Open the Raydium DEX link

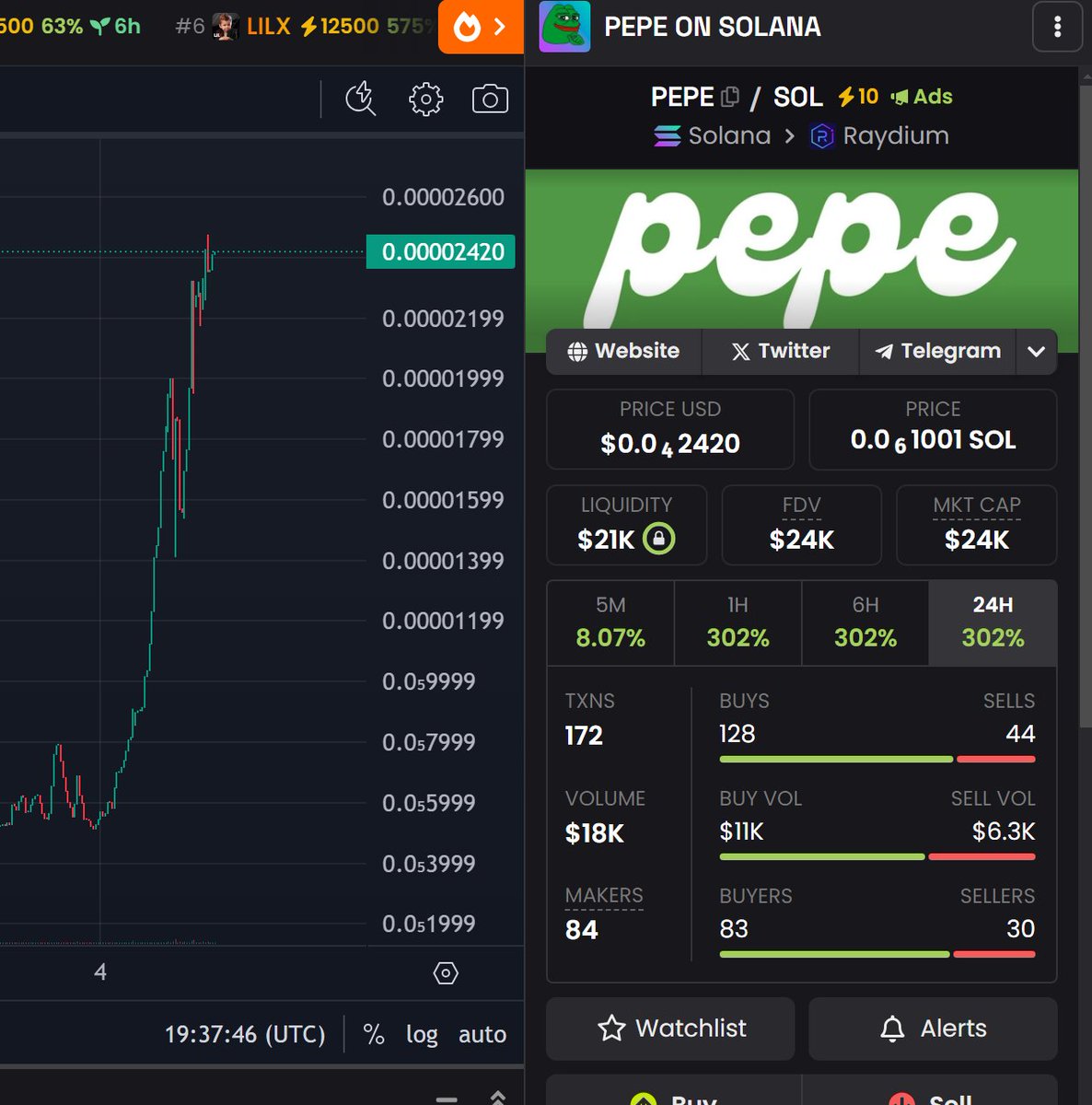click(879, 136)
